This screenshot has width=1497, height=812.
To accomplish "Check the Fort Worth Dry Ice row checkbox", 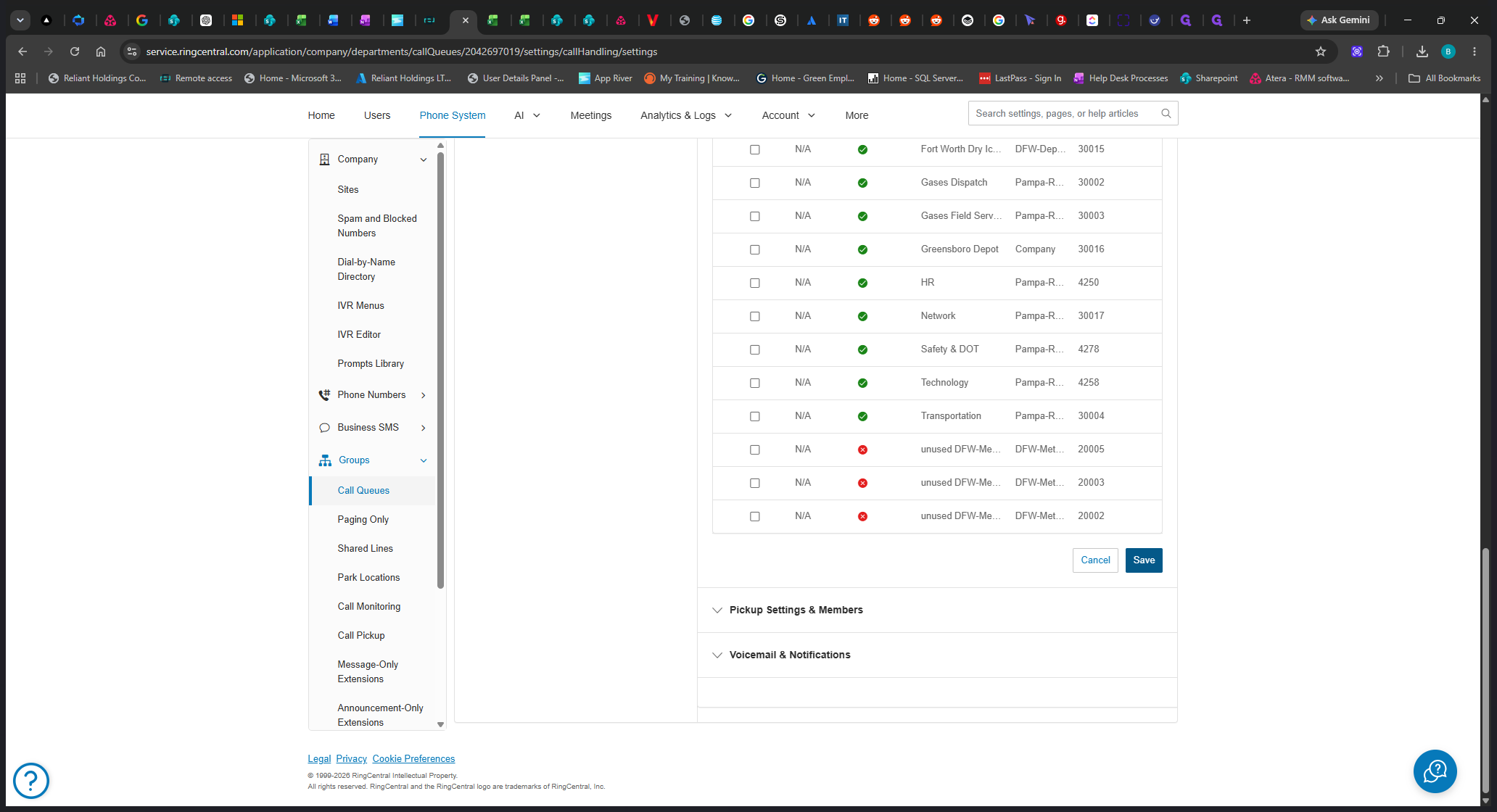I will (x=755, y=149).
